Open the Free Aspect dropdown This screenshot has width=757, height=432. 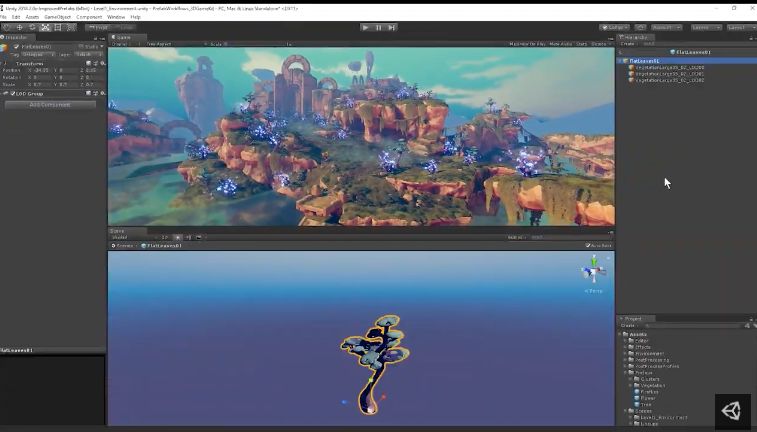175,44
